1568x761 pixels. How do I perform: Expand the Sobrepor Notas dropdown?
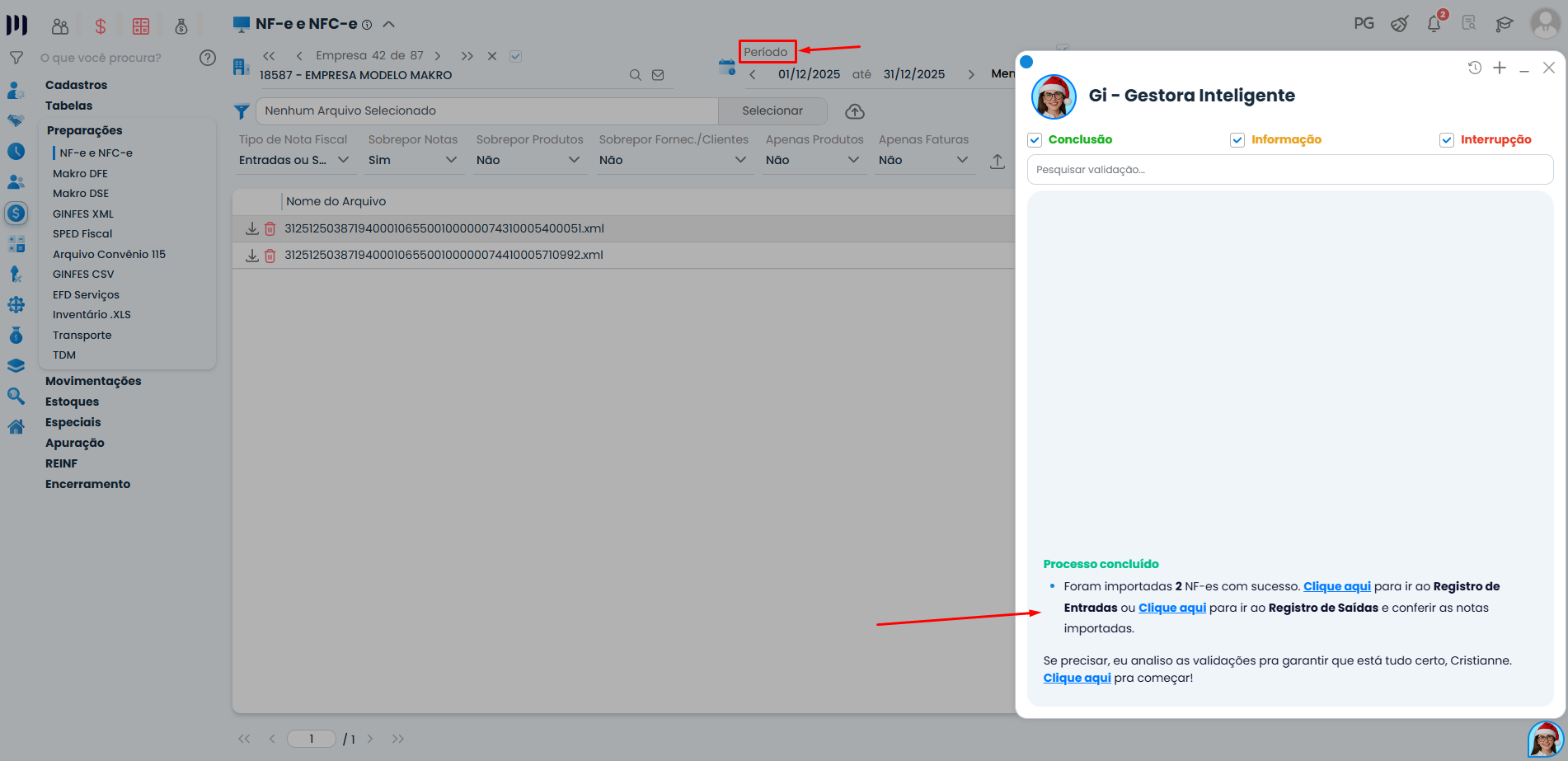pos(412,160)
